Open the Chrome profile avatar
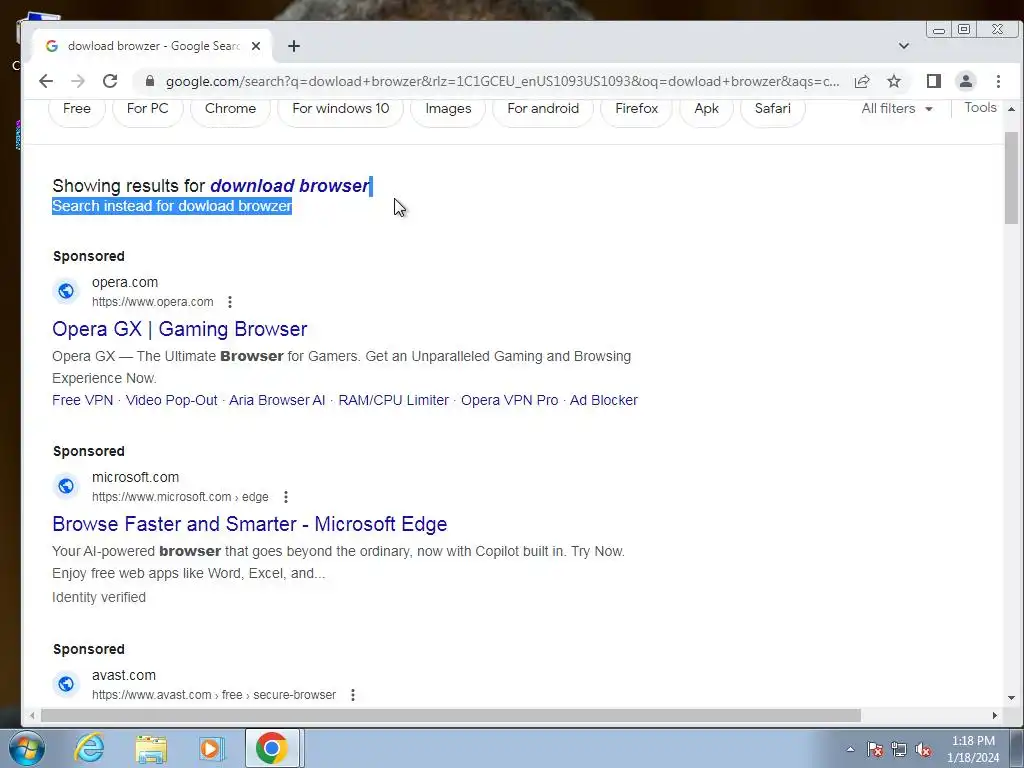 [x=965, y=81]
